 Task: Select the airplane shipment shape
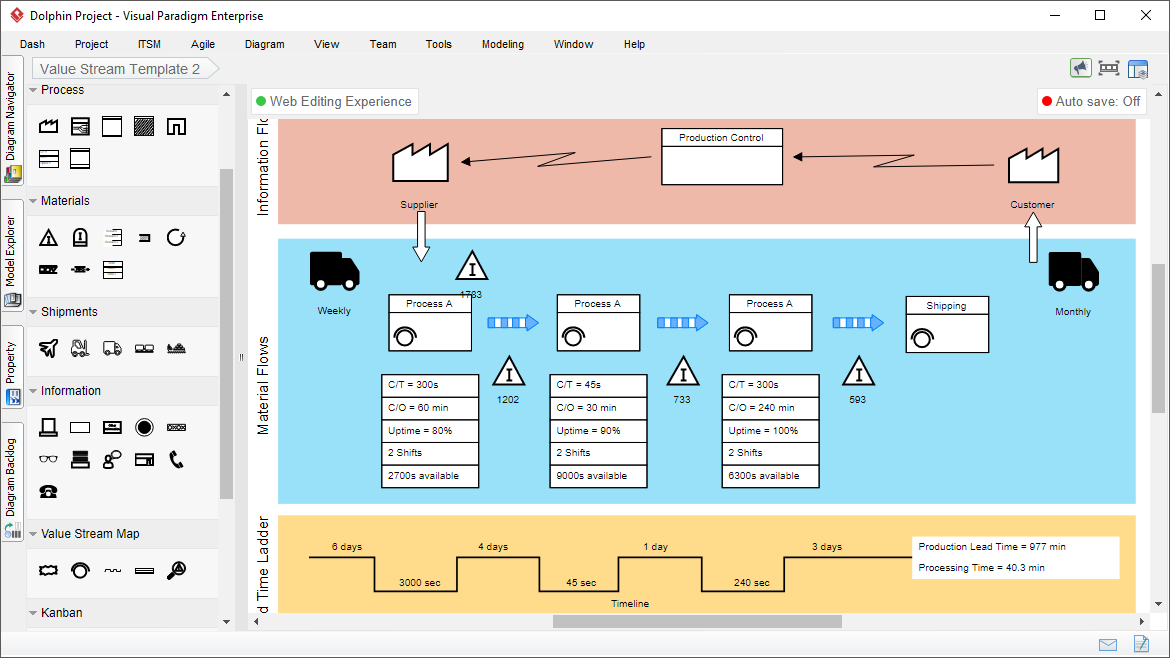pyautogui.click(x=48, y=348)
